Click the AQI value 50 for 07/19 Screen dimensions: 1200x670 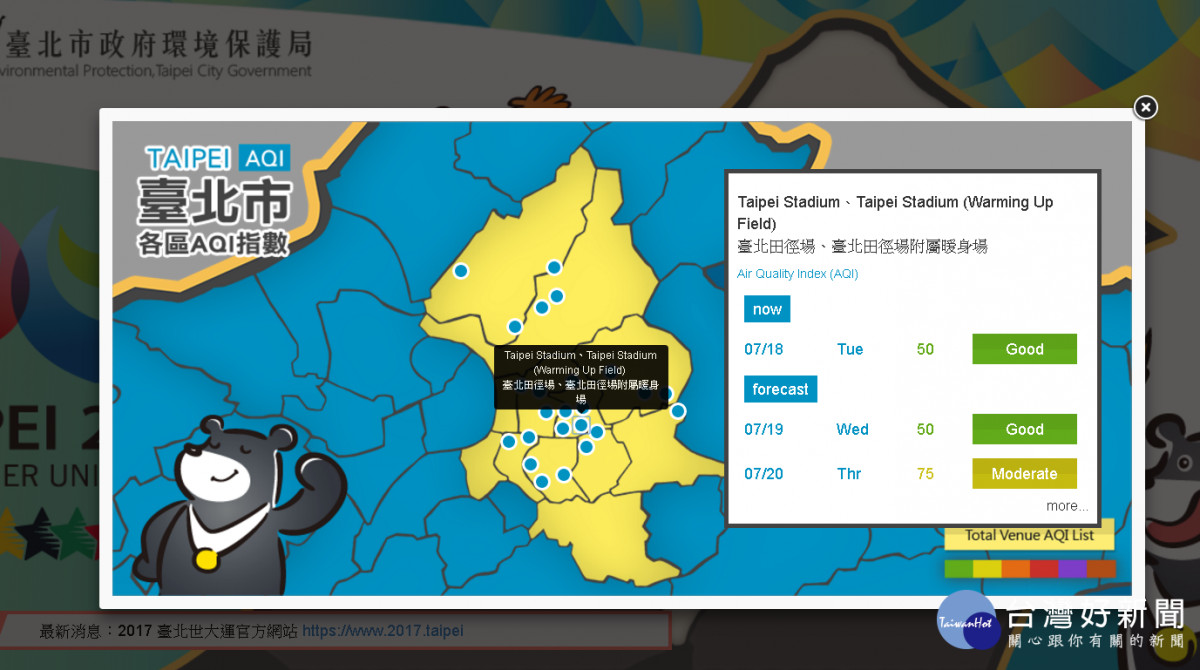click(x=925, y=429)
